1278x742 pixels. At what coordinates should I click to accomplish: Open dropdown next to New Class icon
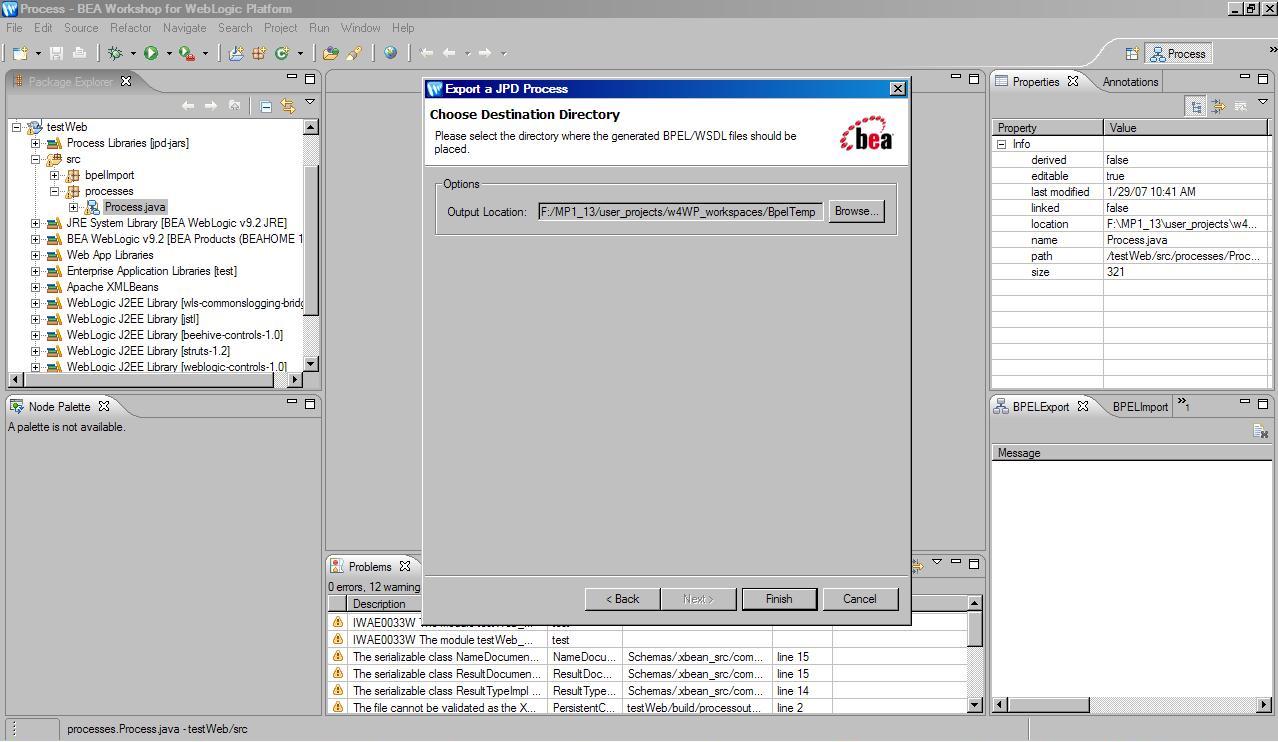(x=300, y=54)
